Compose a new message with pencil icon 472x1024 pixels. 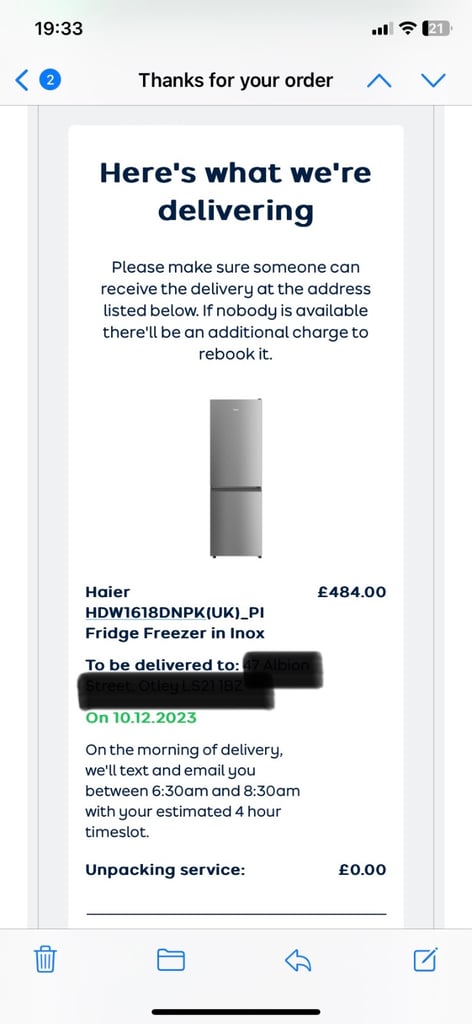pyautogui.click(x=426, y=959)
